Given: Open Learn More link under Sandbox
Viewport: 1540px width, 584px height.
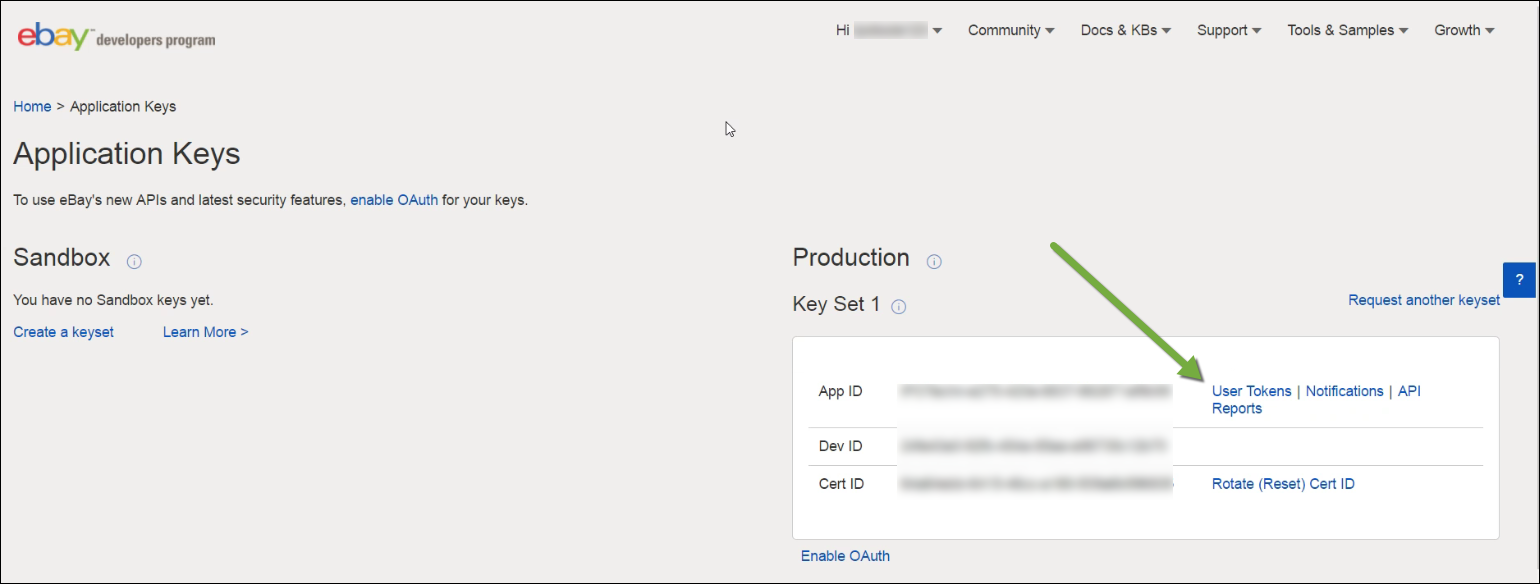Looking at the screenshot, I should point(205,332).
